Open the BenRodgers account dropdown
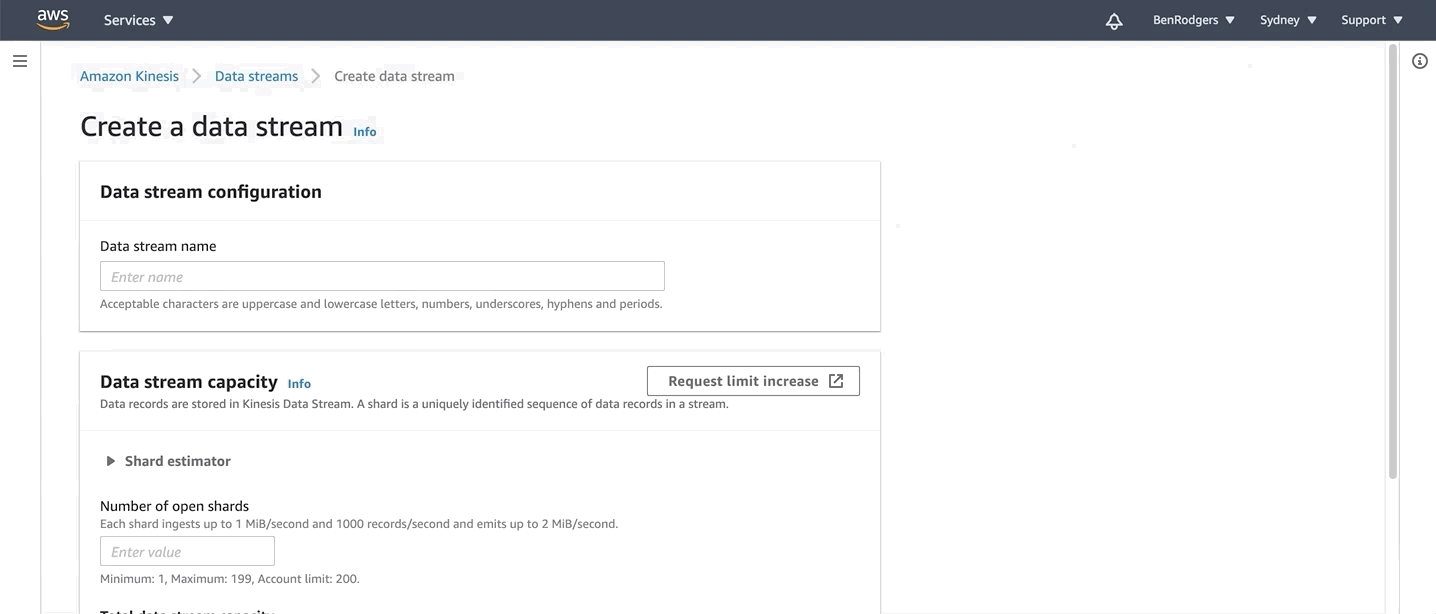 point(1194,20)
